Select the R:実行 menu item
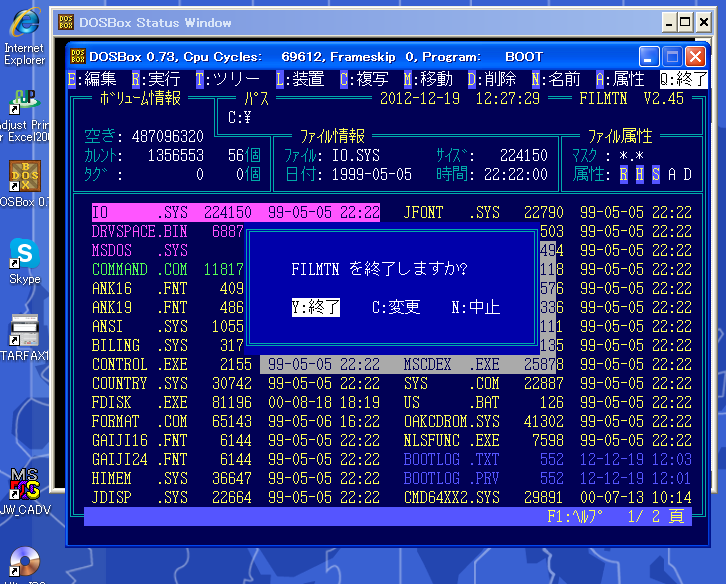The height and width of the screenshot is (584, 726). pos(156,79)
